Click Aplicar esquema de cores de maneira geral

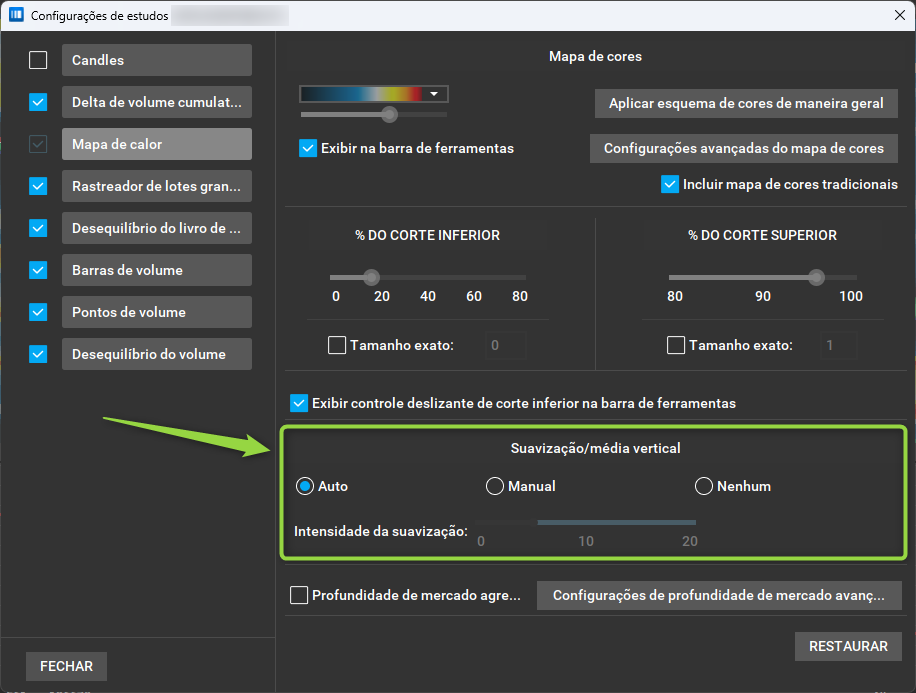746,103
